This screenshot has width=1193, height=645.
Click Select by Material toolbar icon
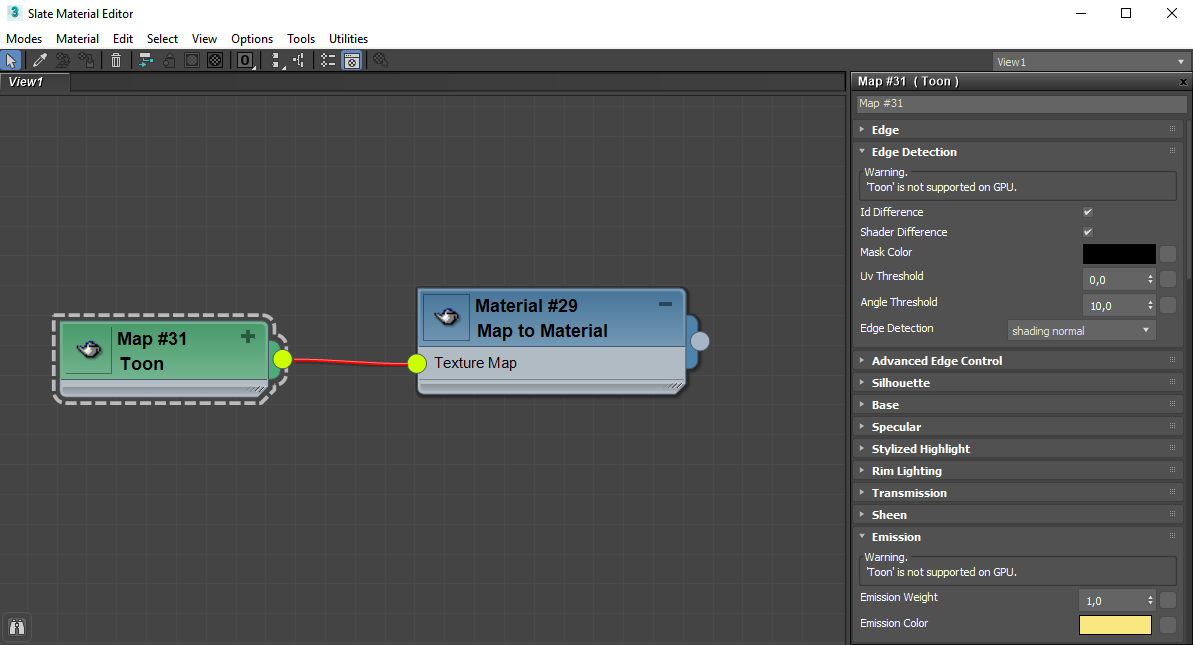[380, 60]
